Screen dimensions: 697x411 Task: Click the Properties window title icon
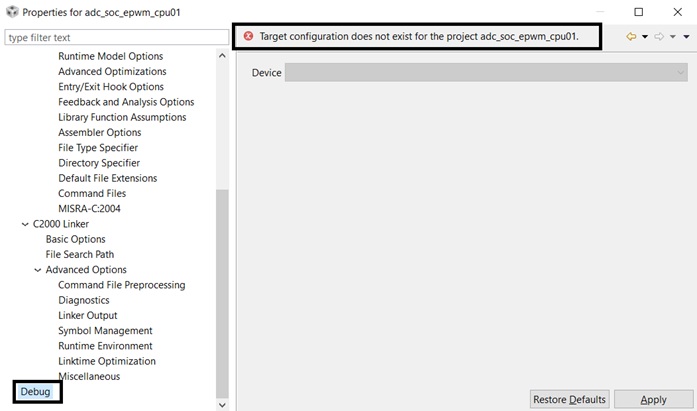pyautogui.click(x=11, y=12)
